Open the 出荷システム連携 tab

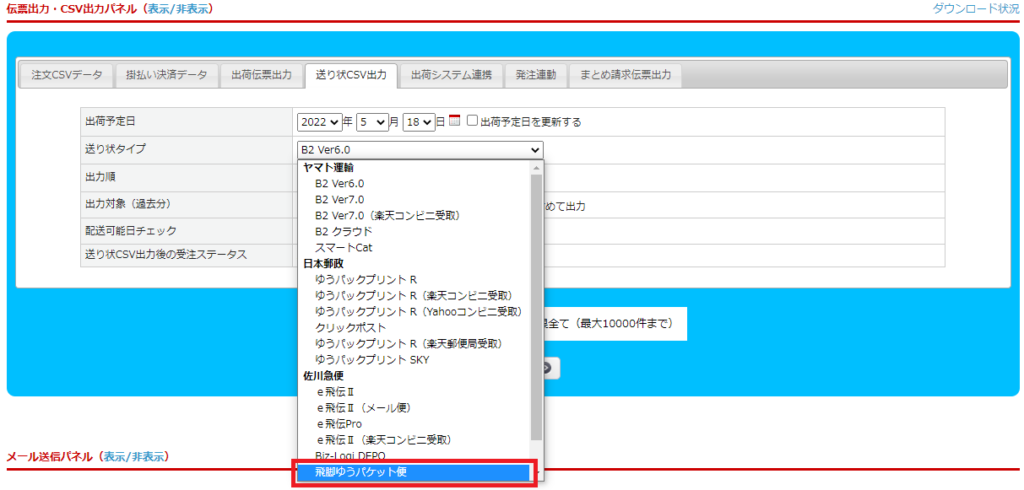coord(451,75)
